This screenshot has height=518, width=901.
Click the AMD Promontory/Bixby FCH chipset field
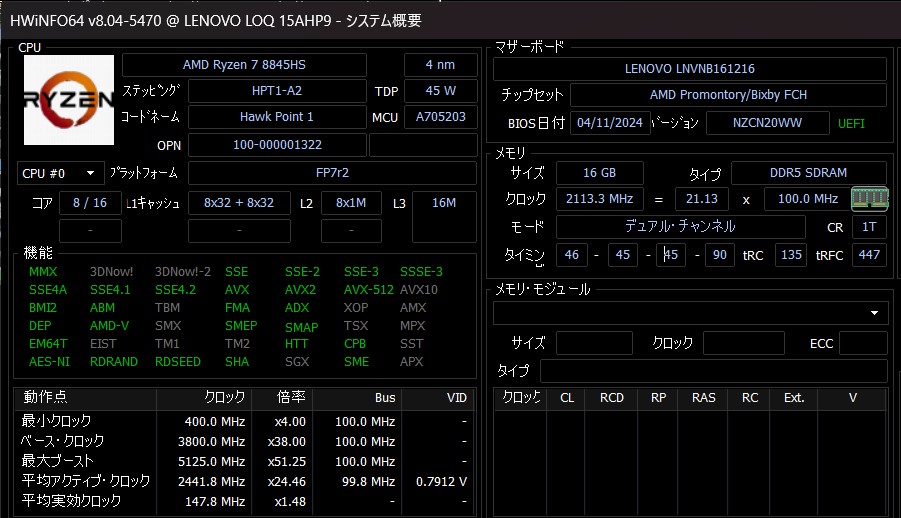click(728, 95)
